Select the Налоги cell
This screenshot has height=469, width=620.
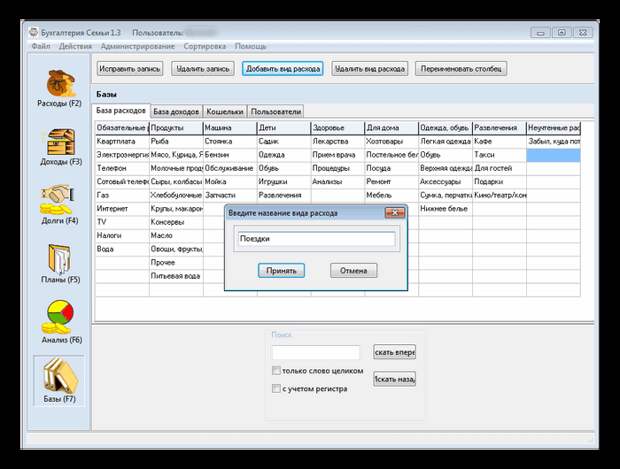(122, 235)
